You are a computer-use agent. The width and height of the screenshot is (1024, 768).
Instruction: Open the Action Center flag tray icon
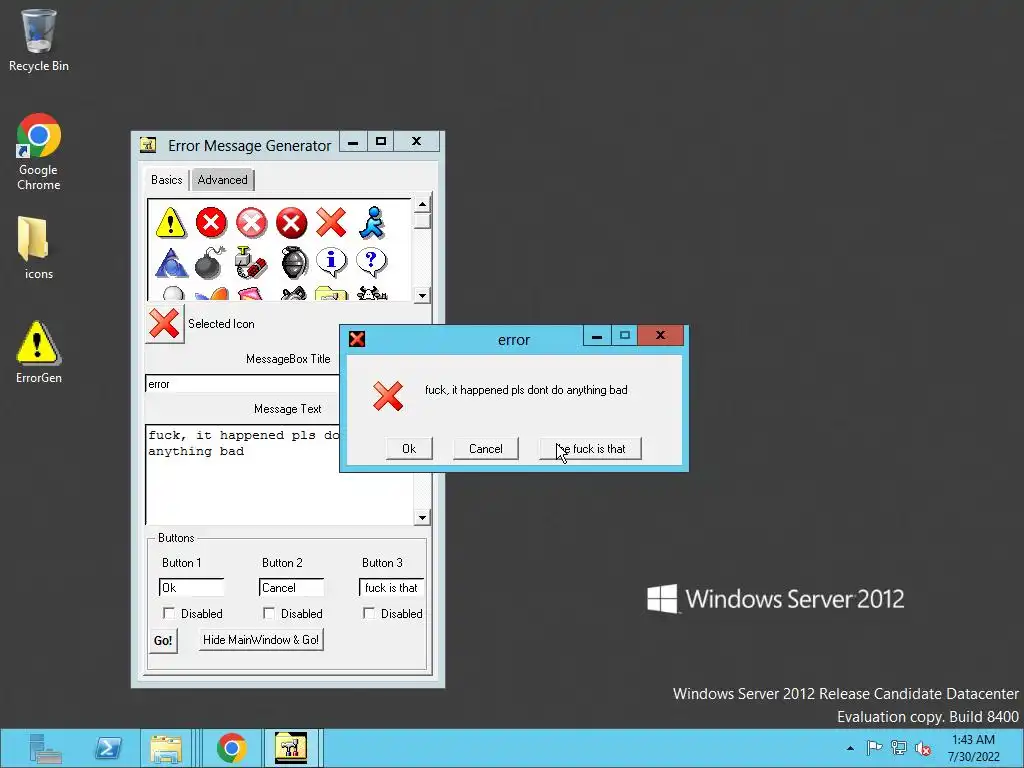pyautogui.click(x=874, y=748)
